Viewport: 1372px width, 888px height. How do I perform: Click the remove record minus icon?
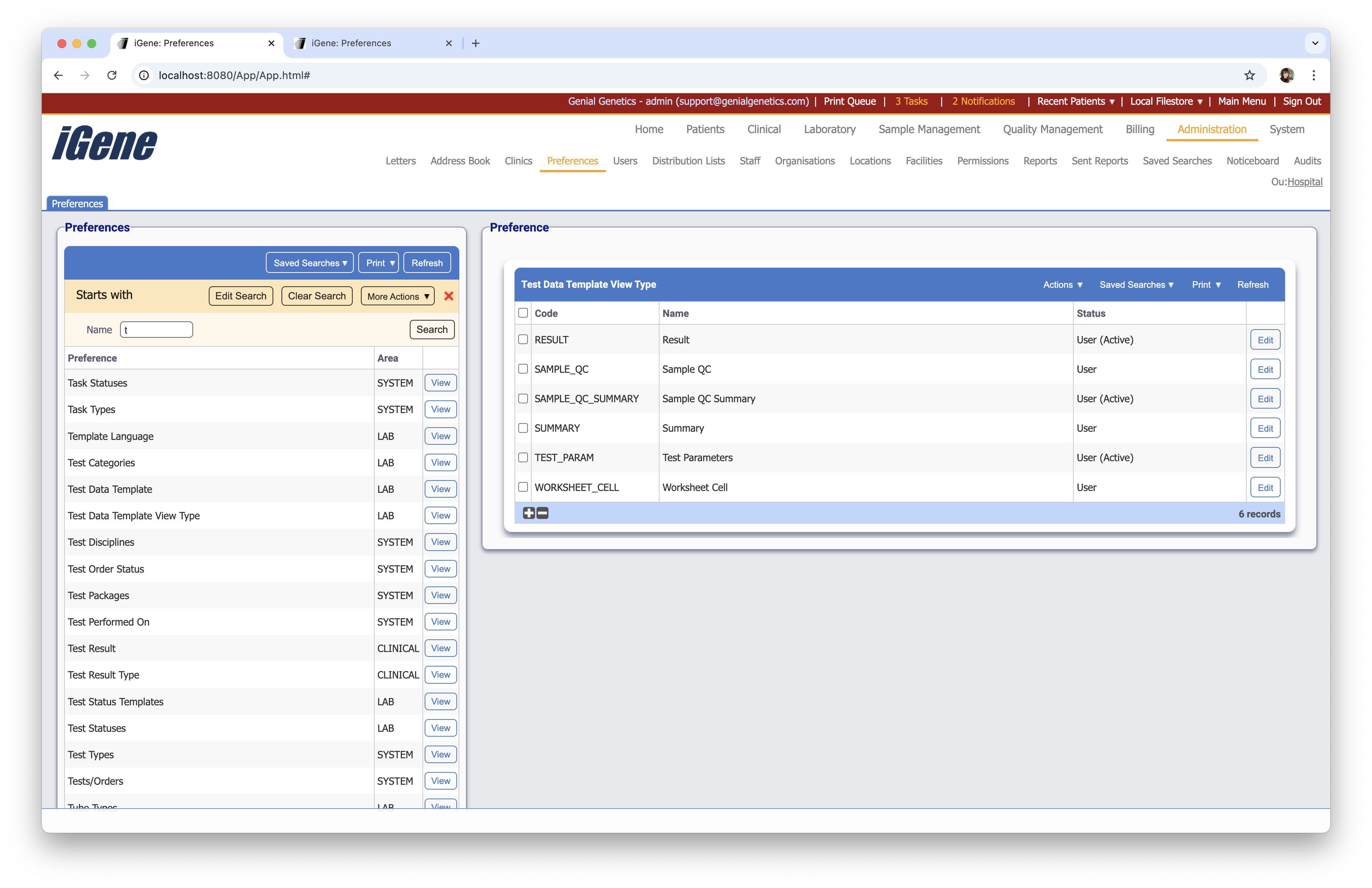(542, 513)
